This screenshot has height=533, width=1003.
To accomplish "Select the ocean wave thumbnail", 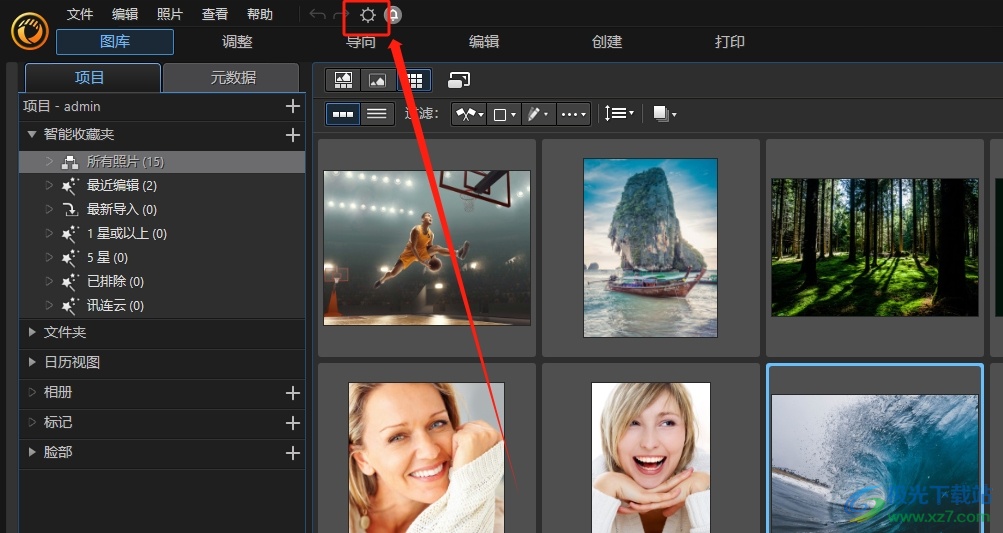I will [874, 463].
